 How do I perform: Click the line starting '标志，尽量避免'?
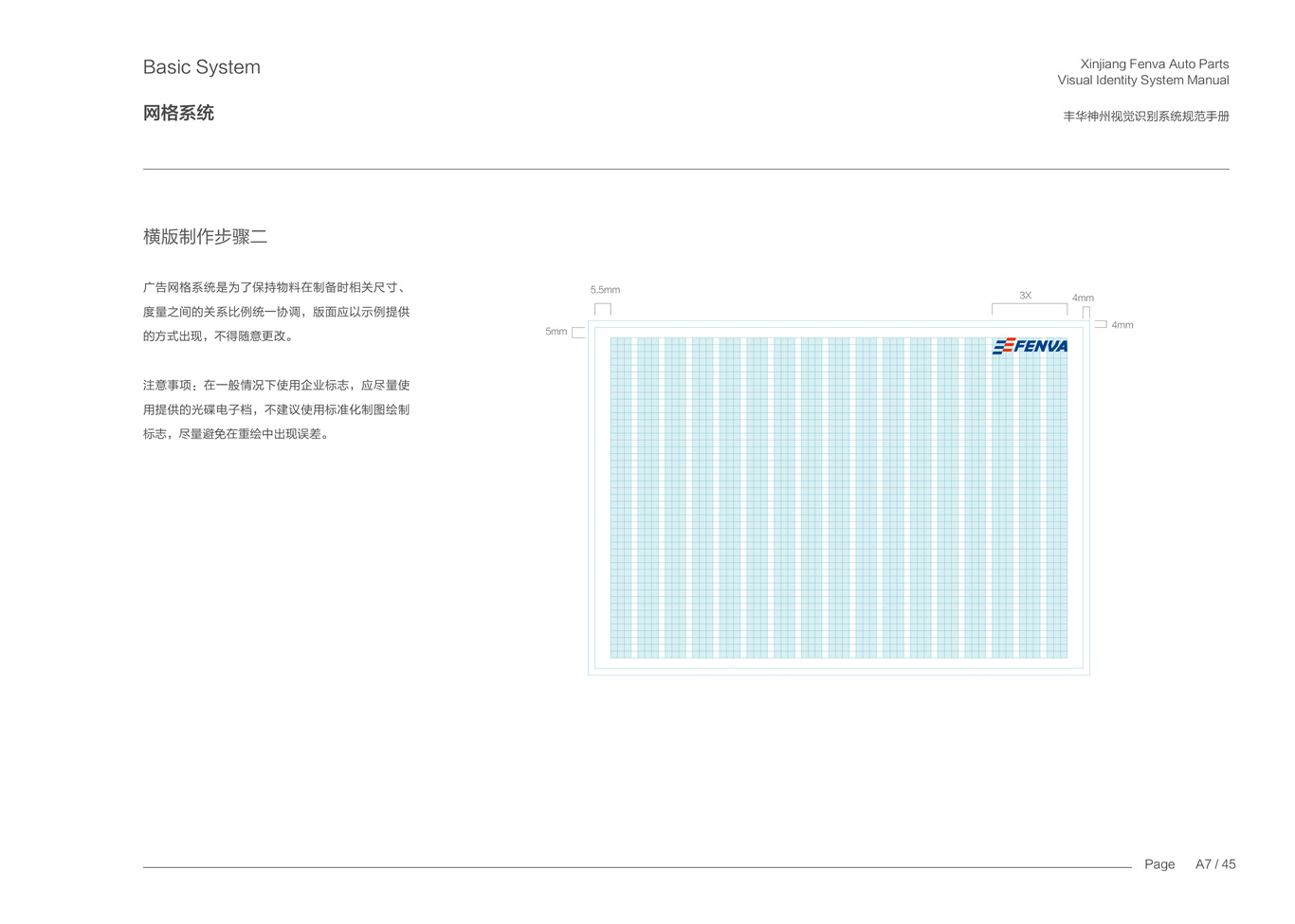[237, 434]
